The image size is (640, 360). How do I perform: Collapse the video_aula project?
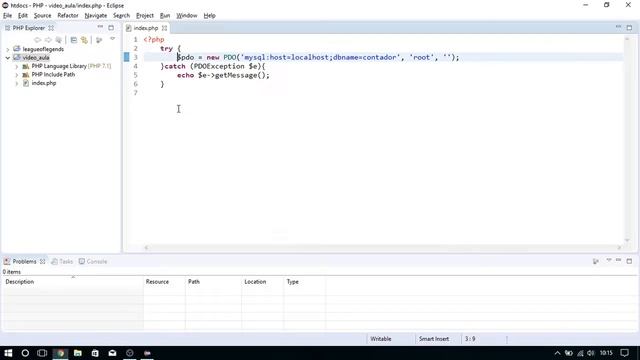[8, 58]
